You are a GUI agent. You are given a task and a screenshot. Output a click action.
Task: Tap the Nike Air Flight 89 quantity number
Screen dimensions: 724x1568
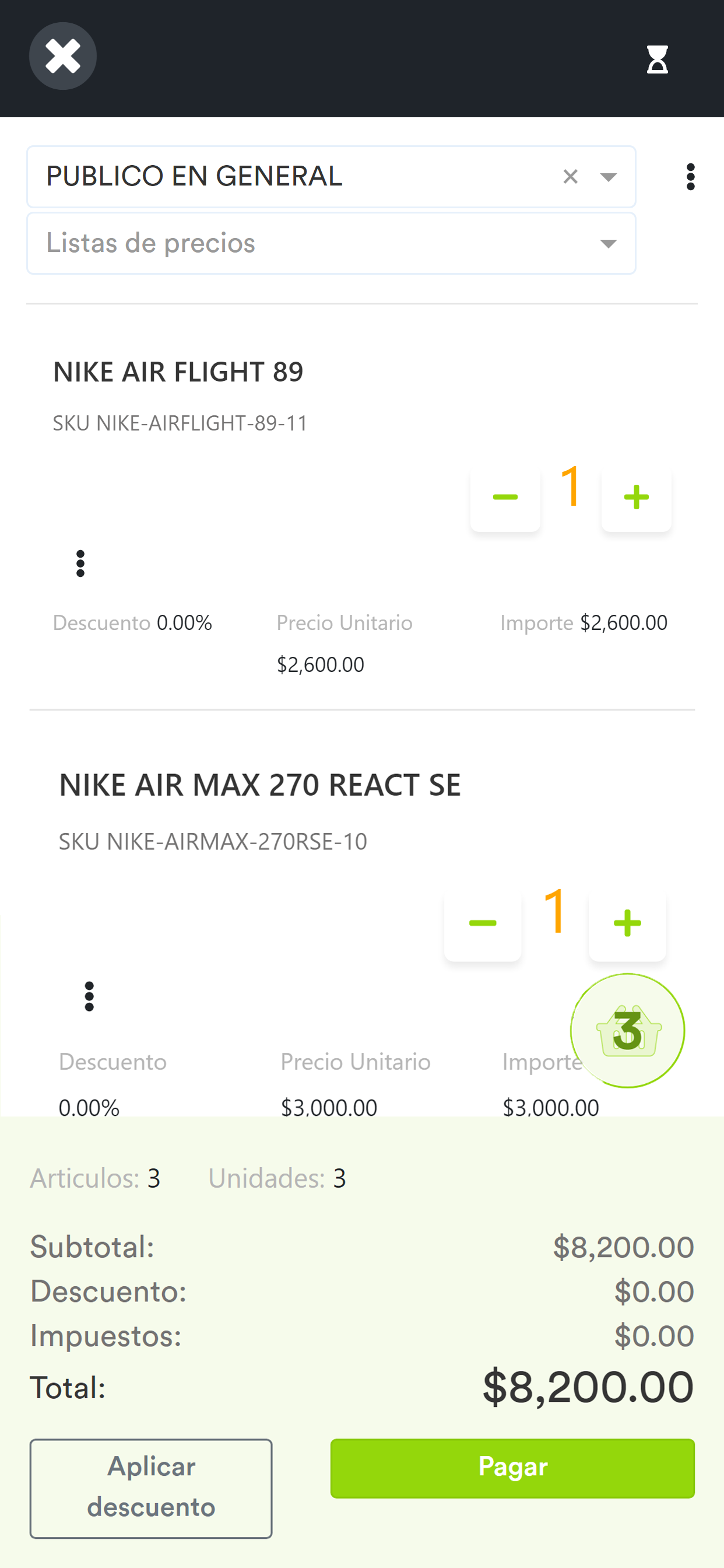(571, 486)
